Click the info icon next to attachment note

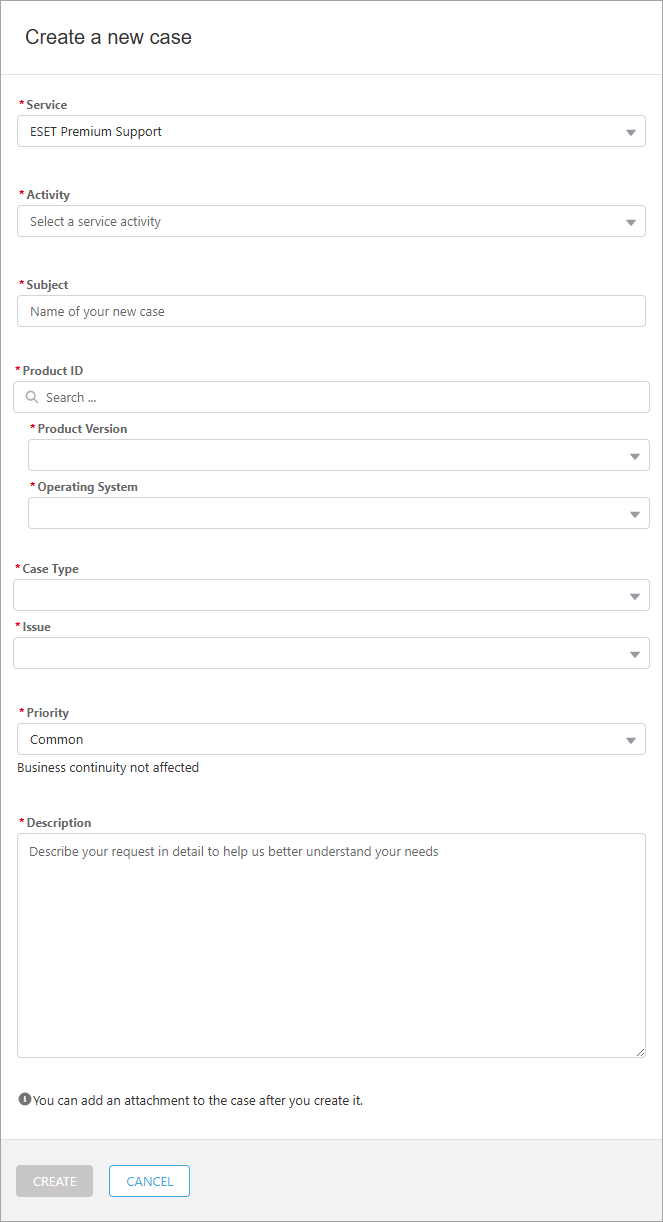(x=22, y=1099)
